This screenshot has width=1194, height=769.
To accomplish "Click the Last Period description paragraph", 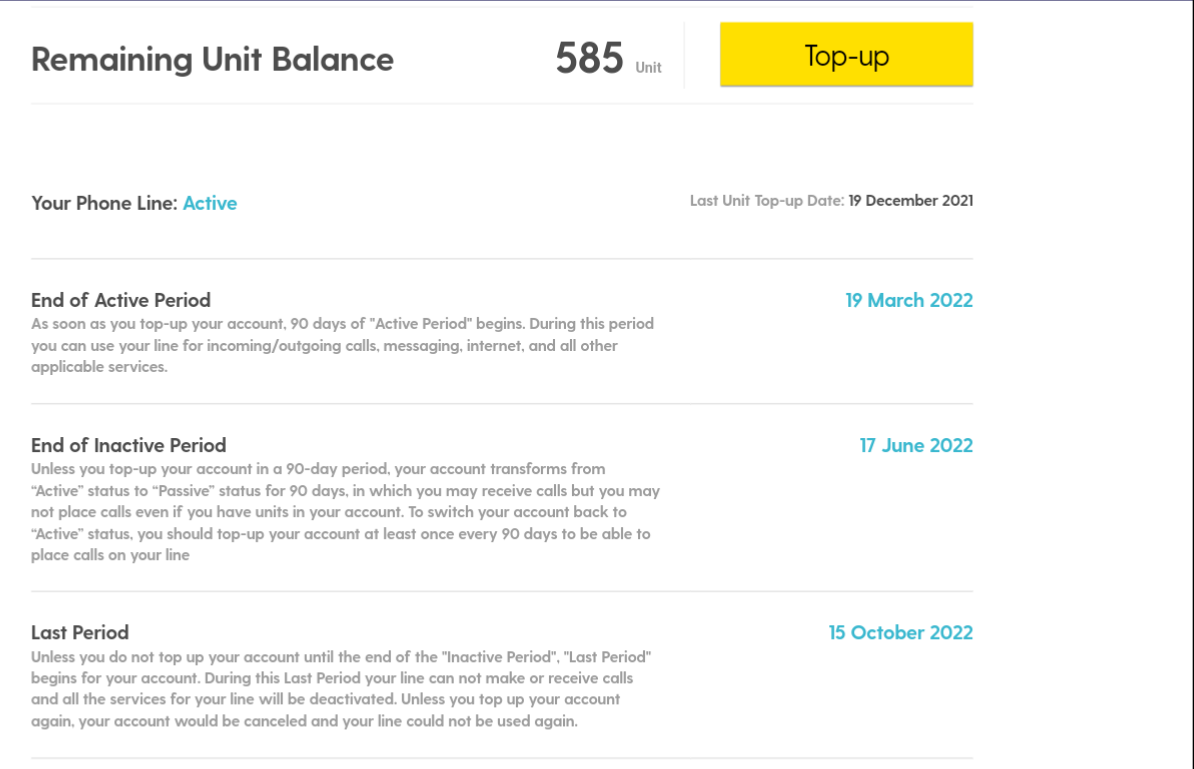I will click(341, 688).
